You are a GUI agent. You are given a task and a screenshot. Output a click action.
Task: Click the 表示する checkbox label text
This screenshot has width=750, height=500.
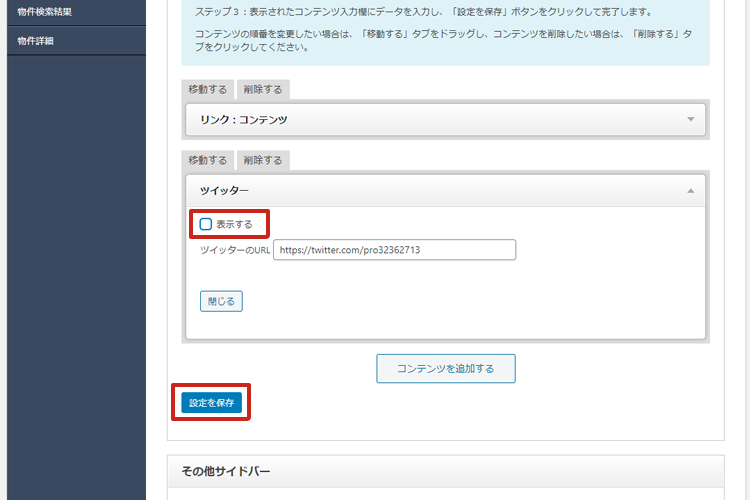(x=234, y=224)
